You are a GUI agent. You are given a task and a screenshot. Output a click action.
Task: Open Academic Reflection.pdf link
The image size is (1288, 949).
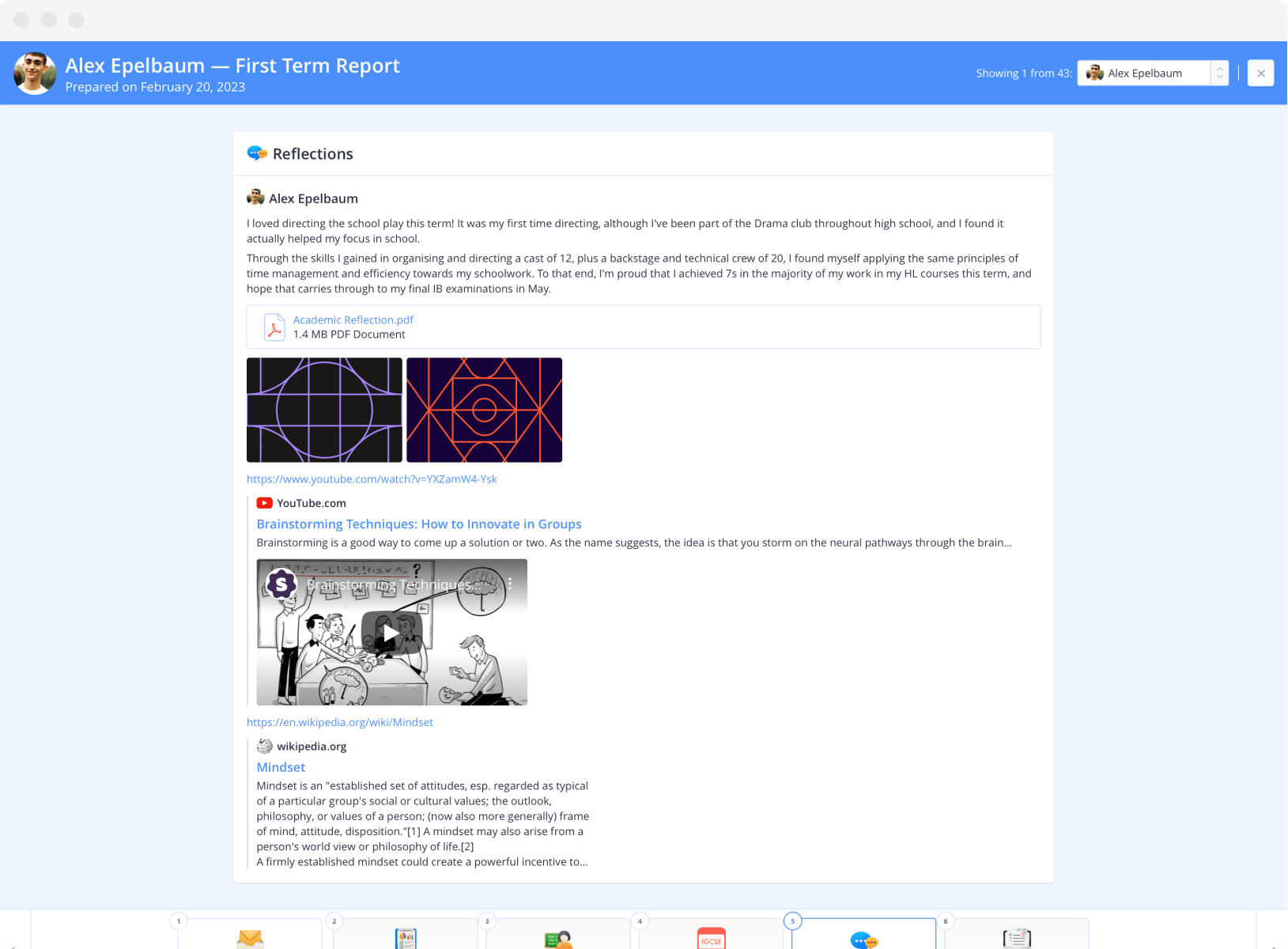pyautogui.click(x=353, y=319)
